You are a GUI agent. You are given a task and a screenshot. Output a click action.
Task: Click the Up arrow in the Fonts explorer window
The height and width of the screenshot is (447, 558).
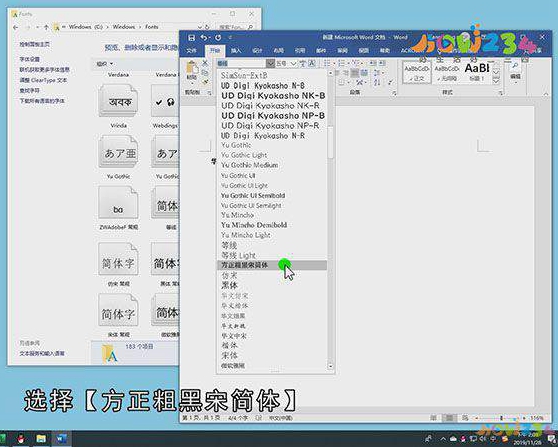pos(46,27)
